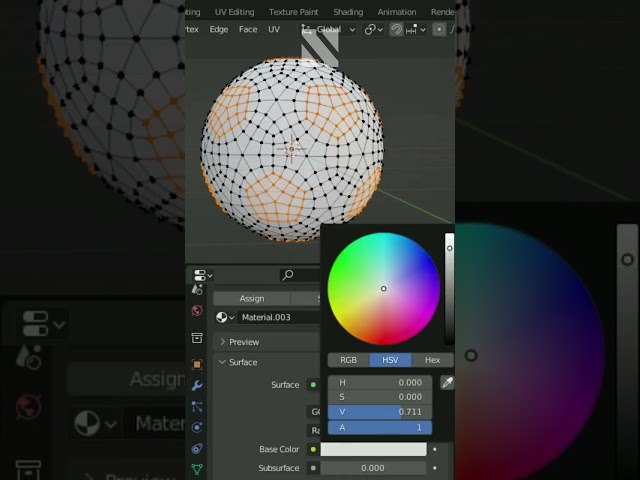
Task: Click the V value slider at 0.711
Action: point(380,412)
